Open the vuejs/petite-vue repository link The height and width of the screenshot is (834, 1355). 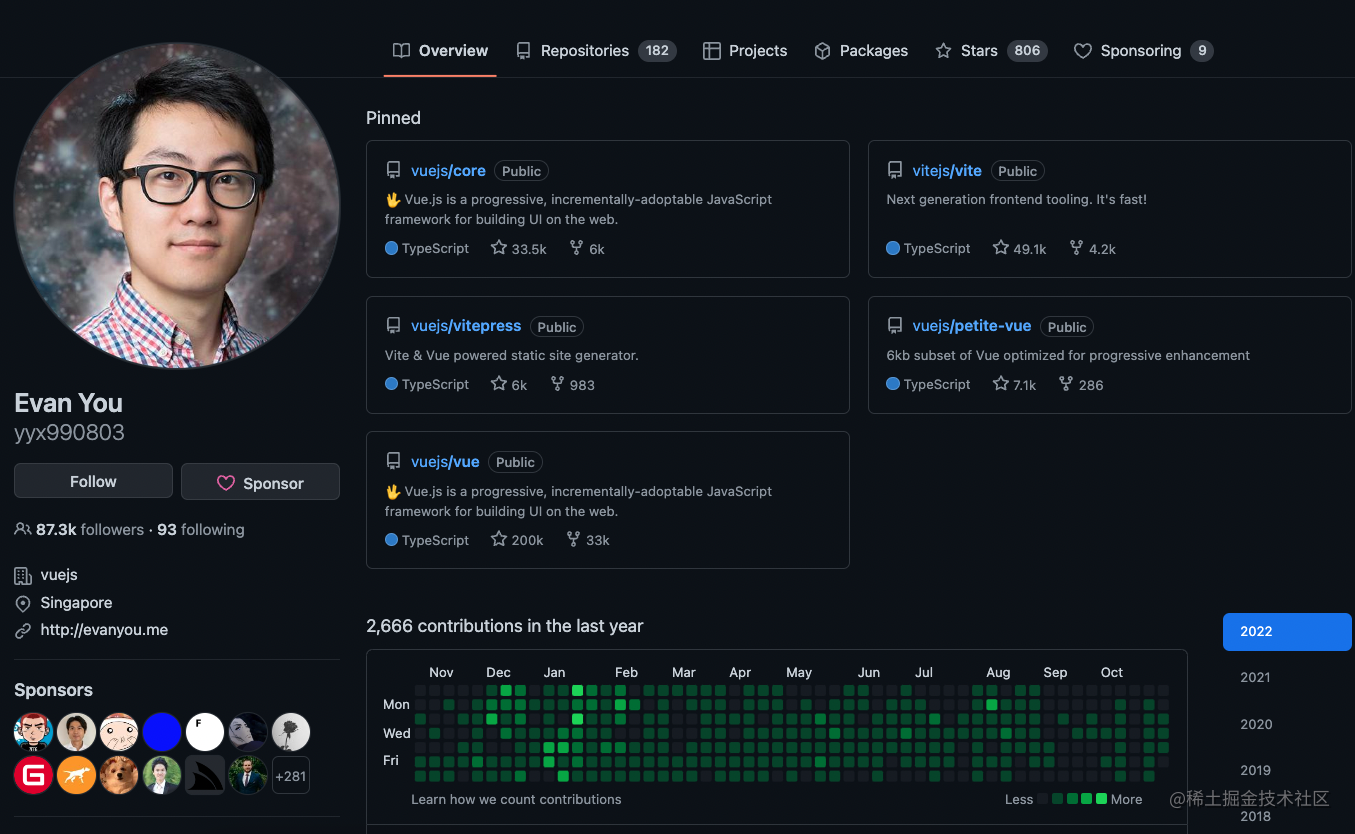(972, 326)
